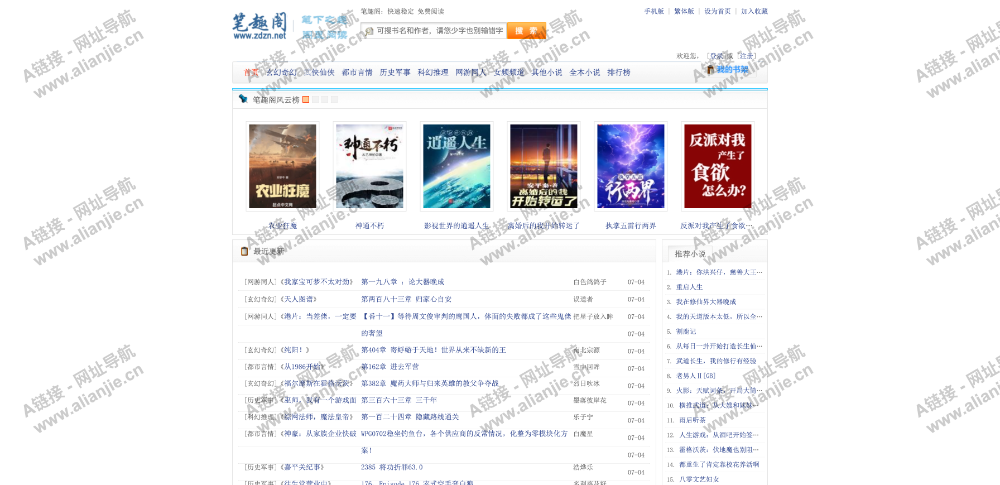Open 《嘉平关纪事》 novel link
The width and height of the screenshot is (1000, 485).
click(x=302, y=467)
